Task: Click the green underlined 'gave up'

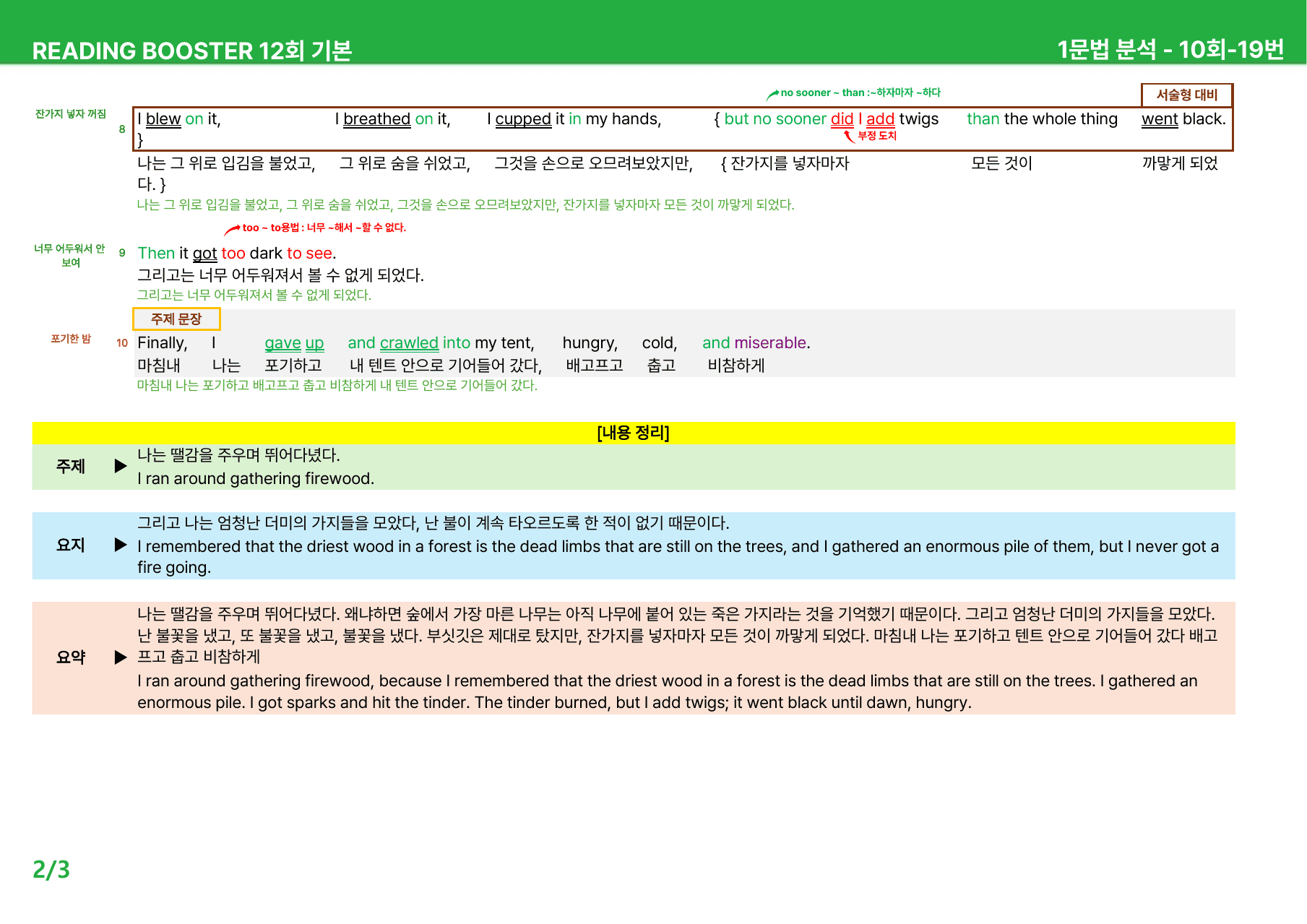Action: (294, 343)
